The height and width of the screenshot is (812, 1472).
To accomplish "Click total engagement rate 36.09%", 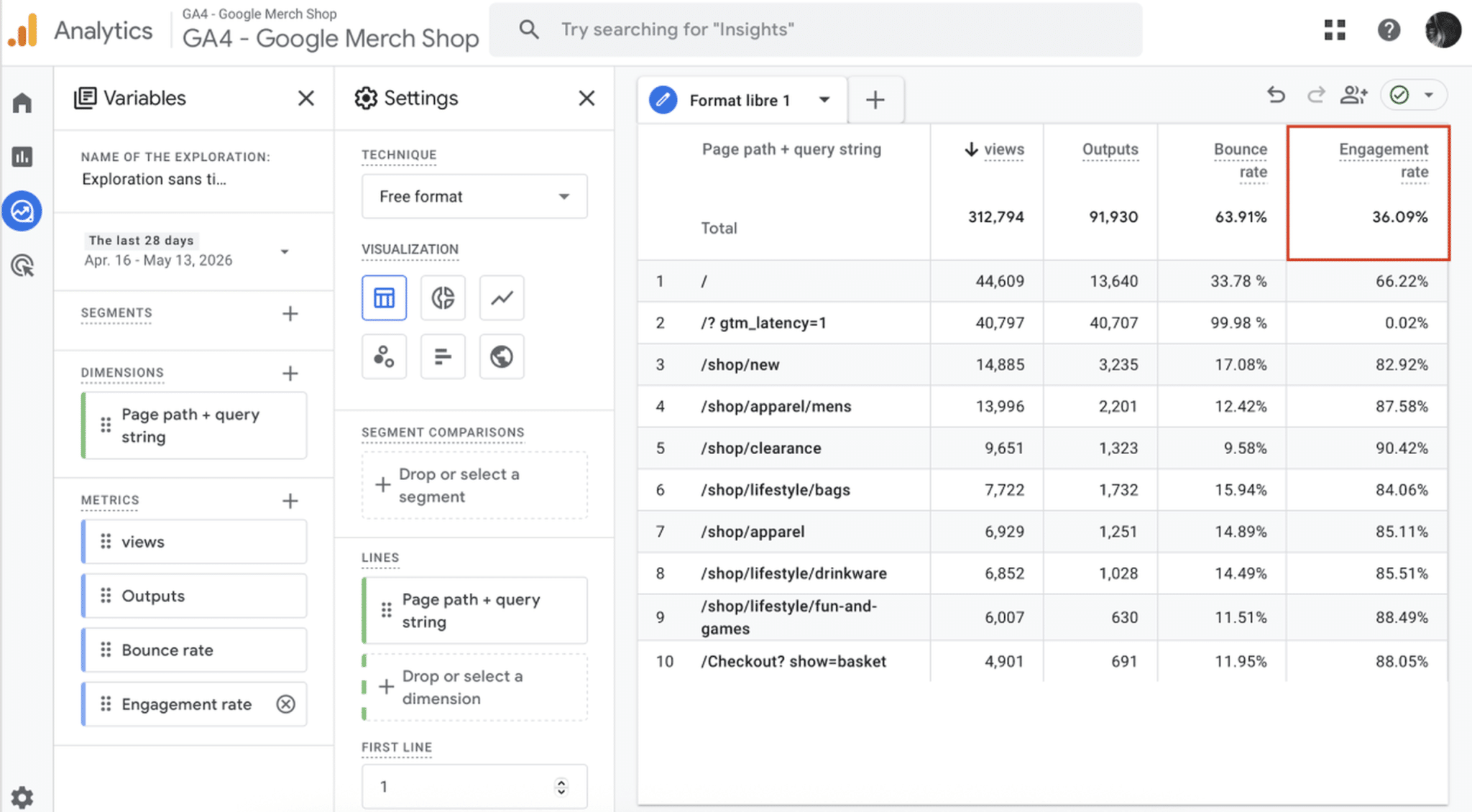I will [1399, 217].
